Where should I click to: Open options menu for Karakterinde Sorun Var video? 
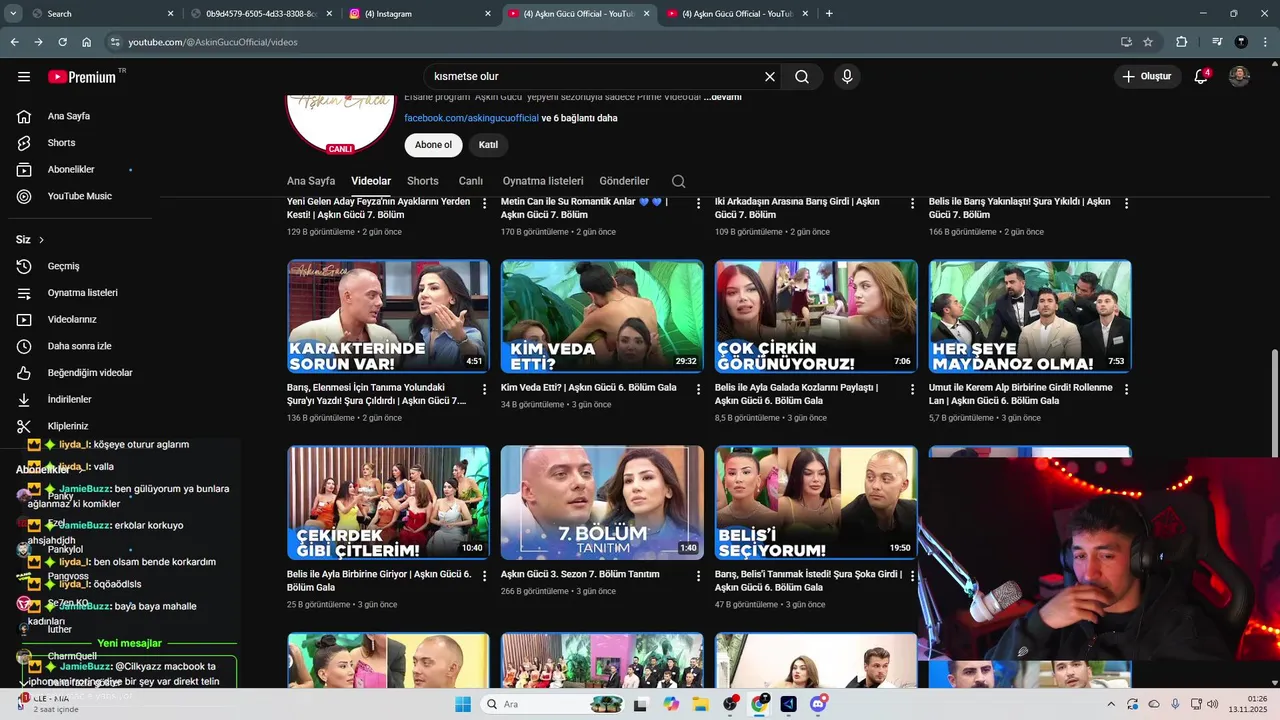484,389
